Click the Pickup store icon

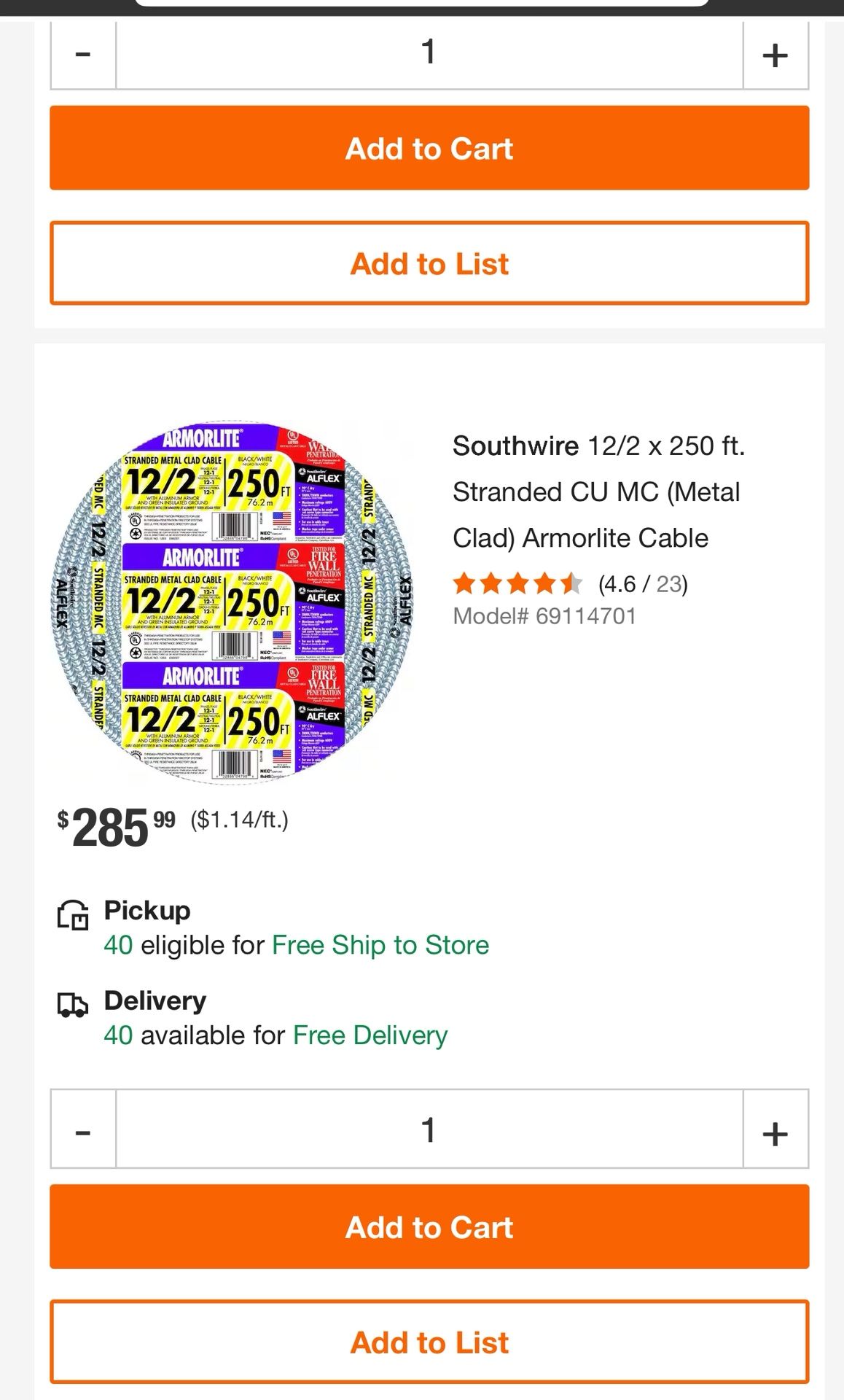[x=73, y=914]
